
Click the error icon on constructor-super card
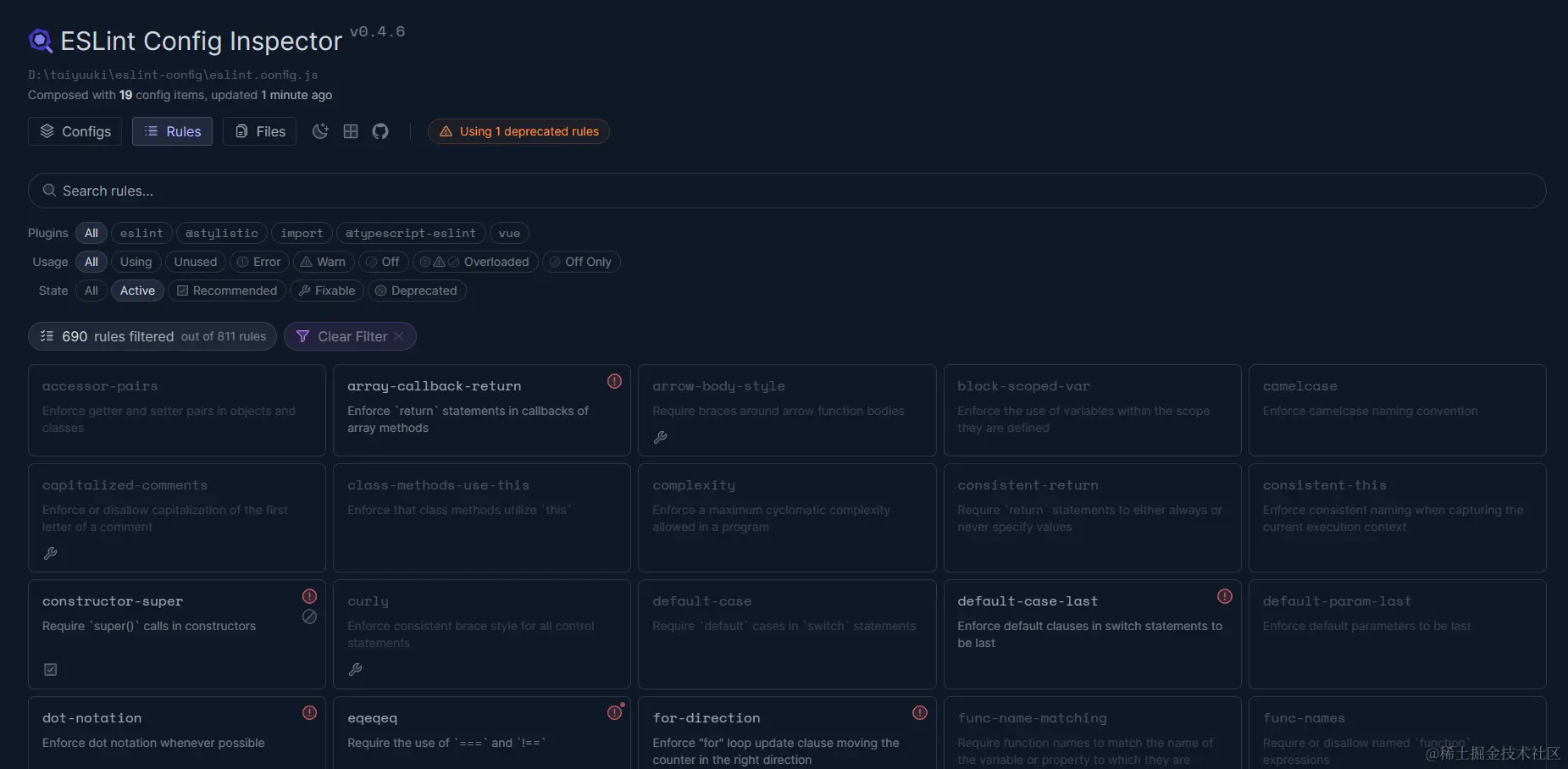tap(310, 596)
